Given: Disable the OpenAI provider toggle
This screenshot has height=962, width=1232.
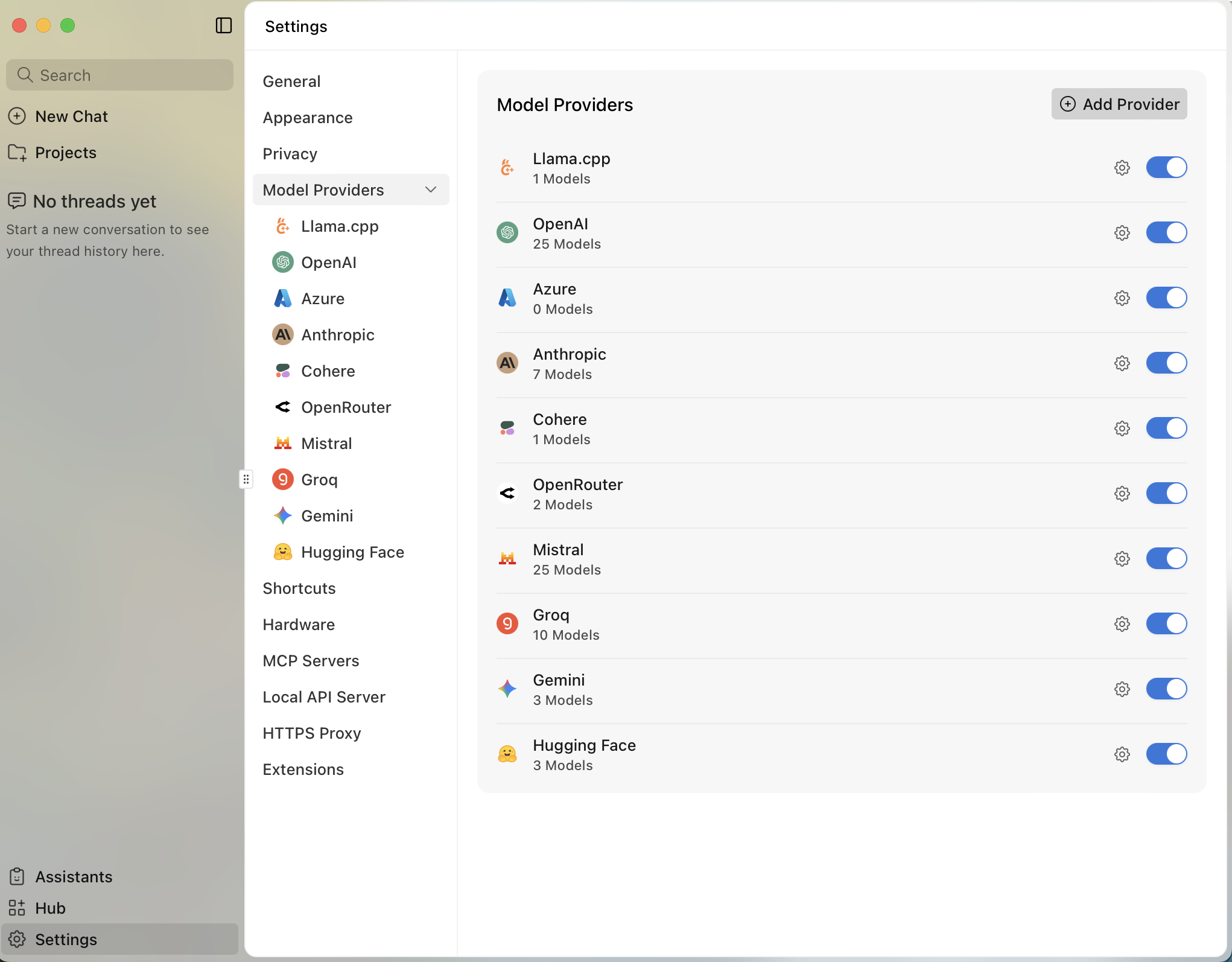Looking at the screenshot, I should pos(1166,232).
